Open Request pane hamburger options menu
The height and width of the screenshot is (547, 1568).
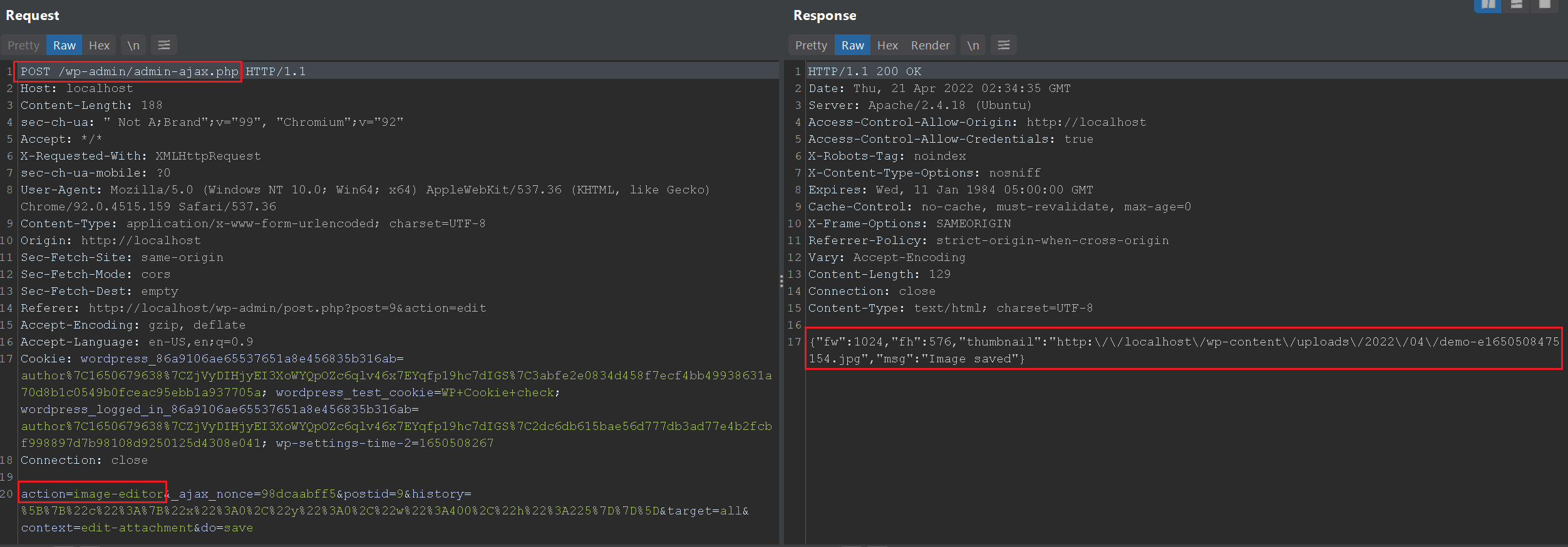[x=164, y=45]
